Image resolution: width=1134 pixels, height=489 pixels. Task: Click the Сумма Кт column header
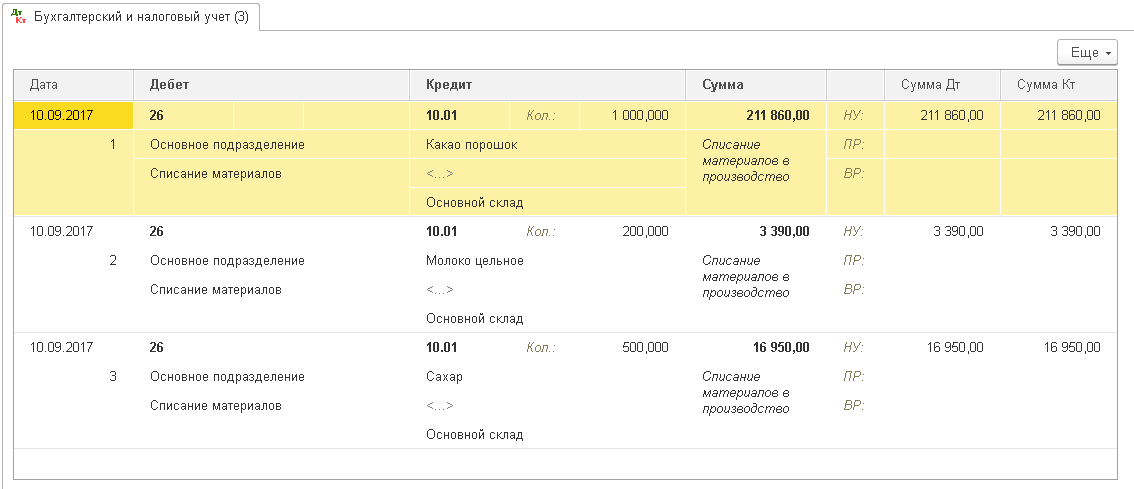tap(1059, 85)
